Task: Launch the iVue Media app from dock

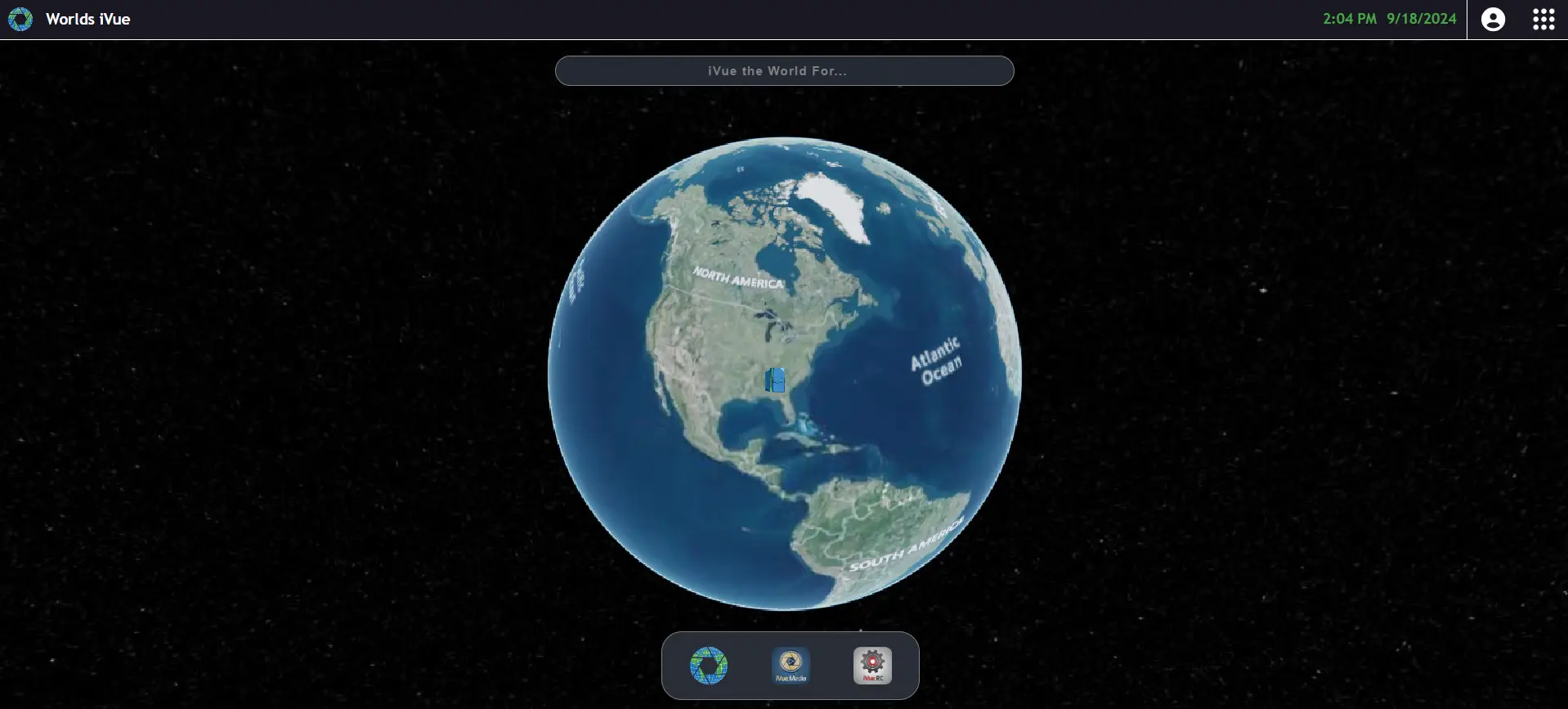Action: tap(791, 665)
